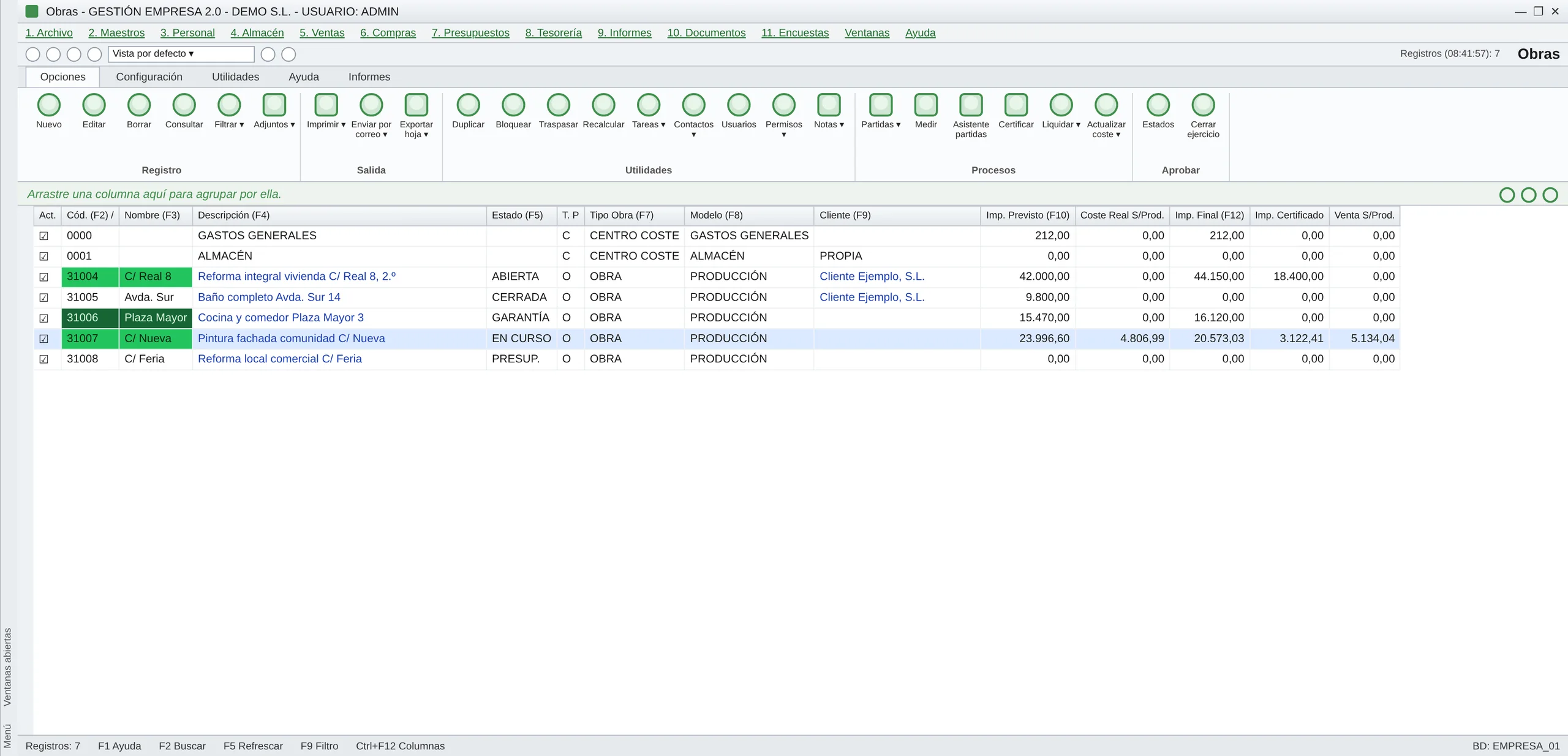Click the Medir icon

click(925, 105)
